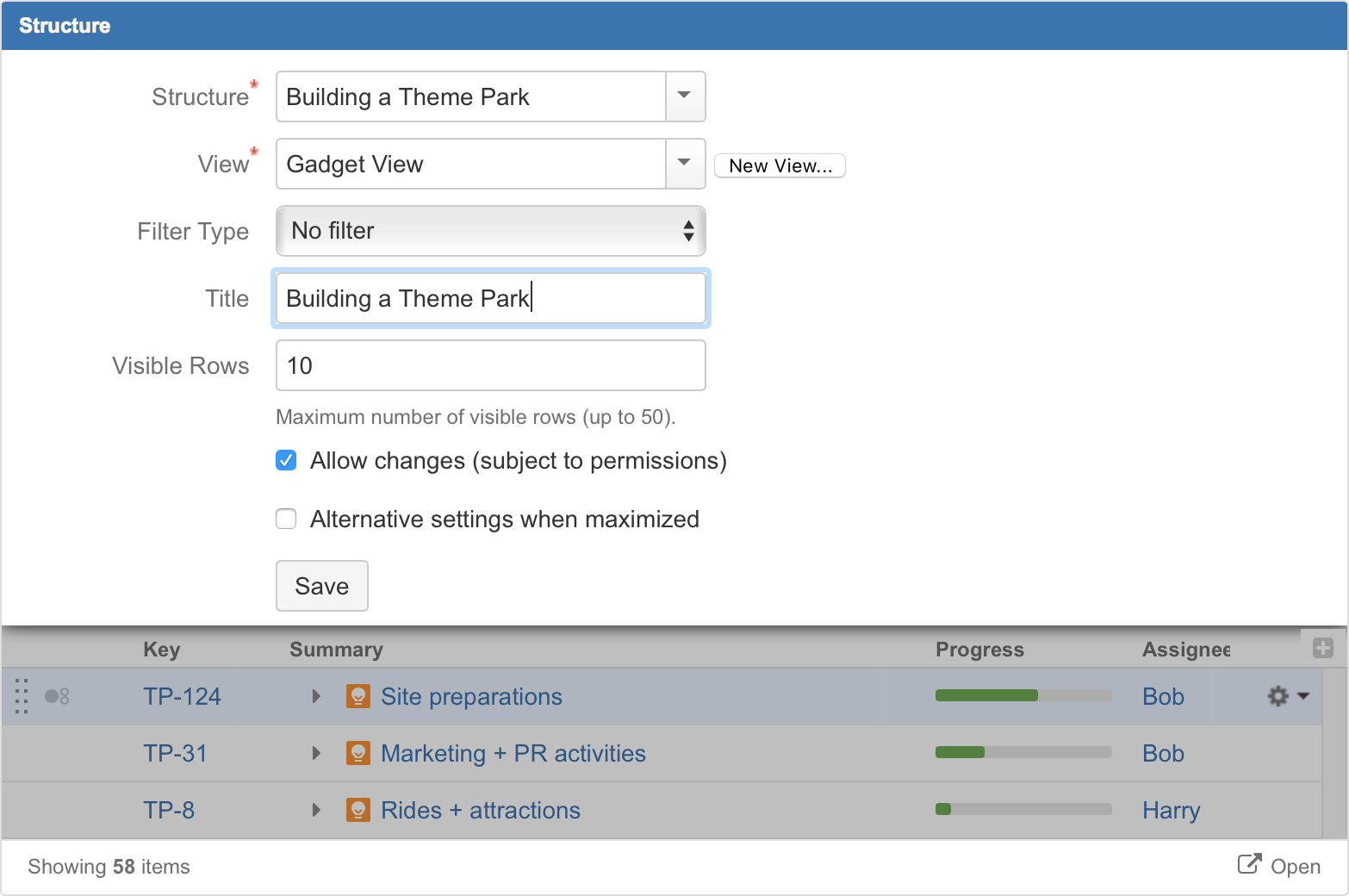Click the hierarchy indicator icon on TP-124 row
The width and height of the screenshot is (1349, 896).
point(57,696)
